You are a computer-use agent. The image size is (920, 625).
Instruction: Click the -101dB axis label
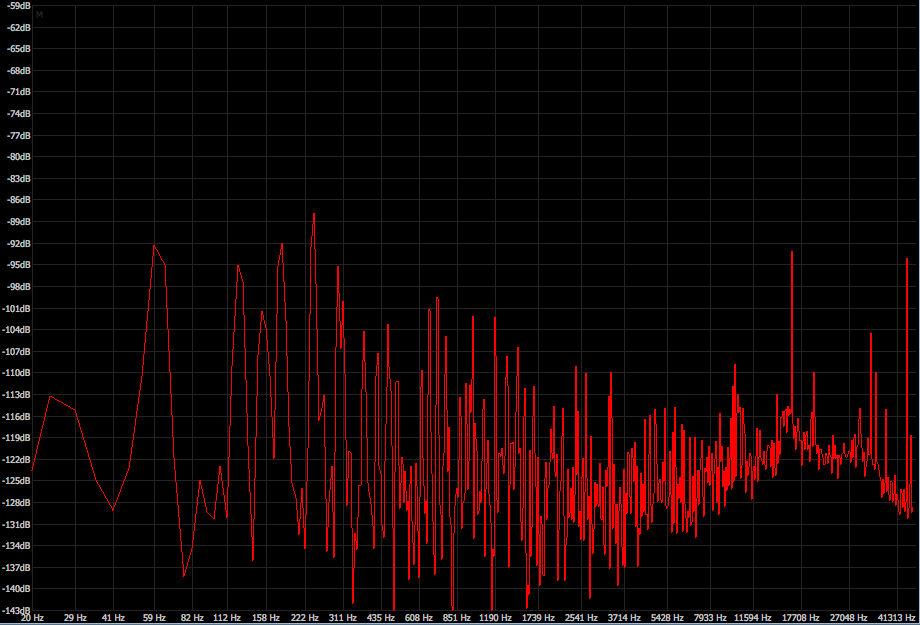tap(16, 308)
